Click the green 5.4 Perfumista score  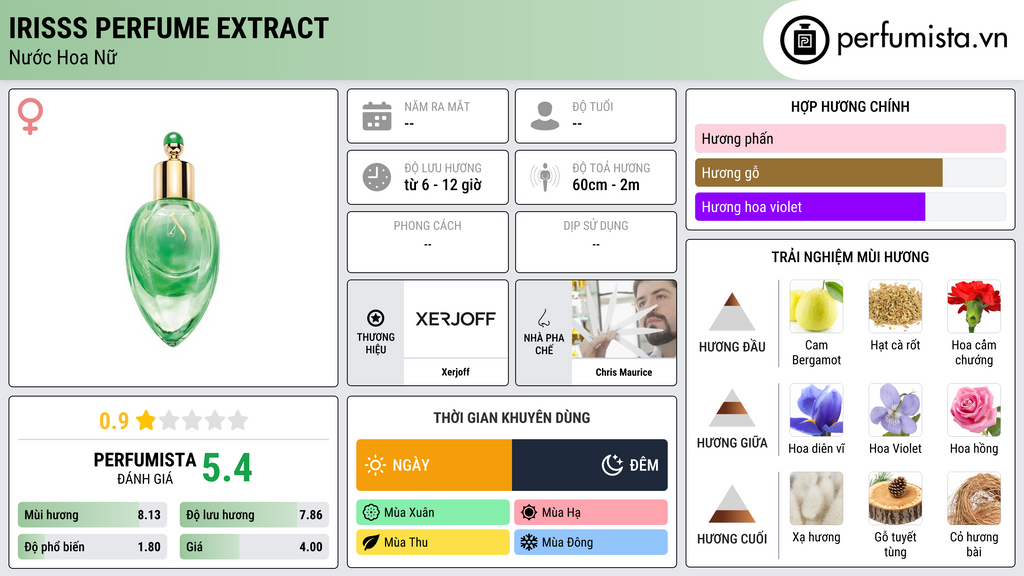tap(227, 468)
